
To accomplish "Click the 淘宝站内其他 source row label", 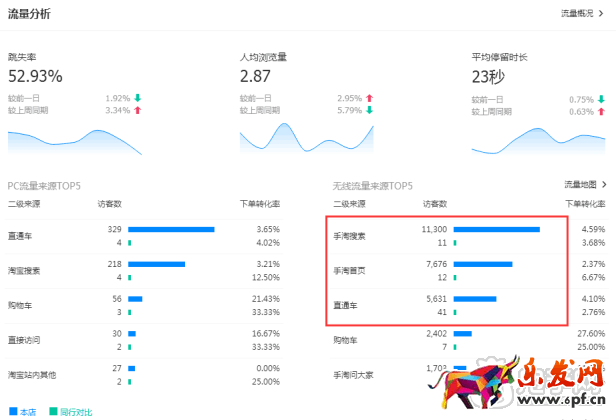I will [x=32, y=375].
